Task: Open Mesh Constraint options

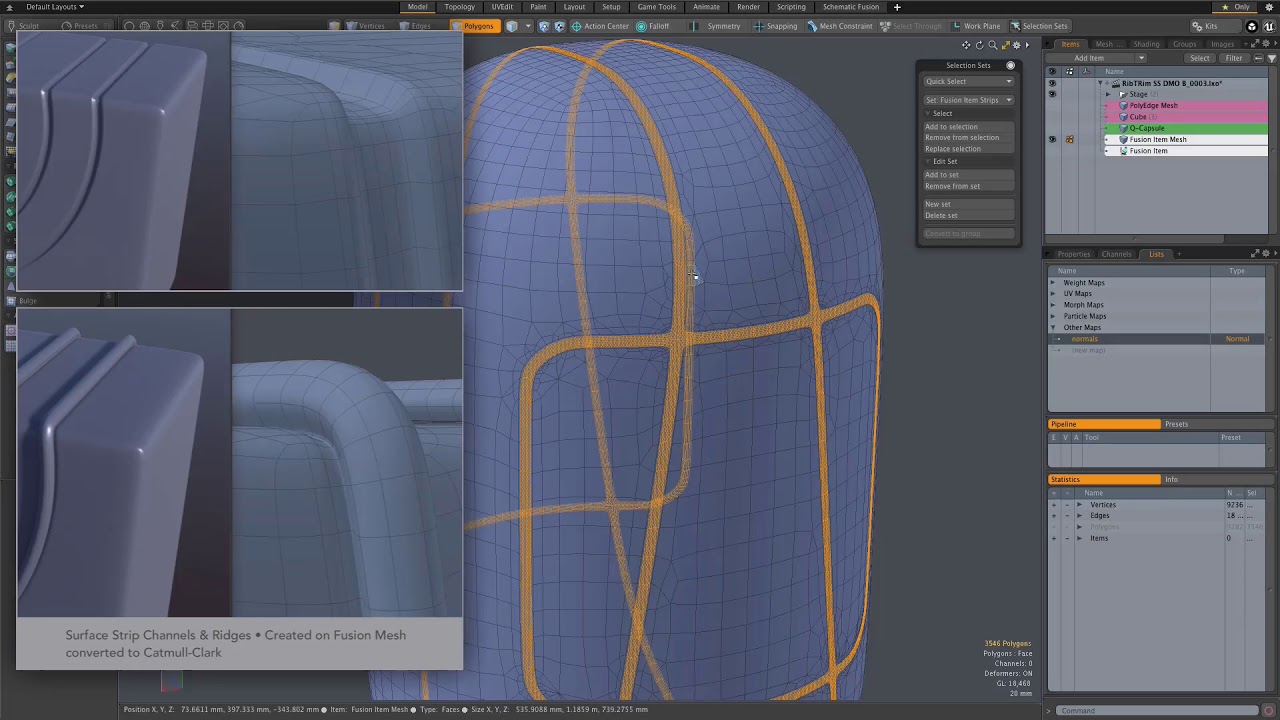Action: tap(840, 26)
